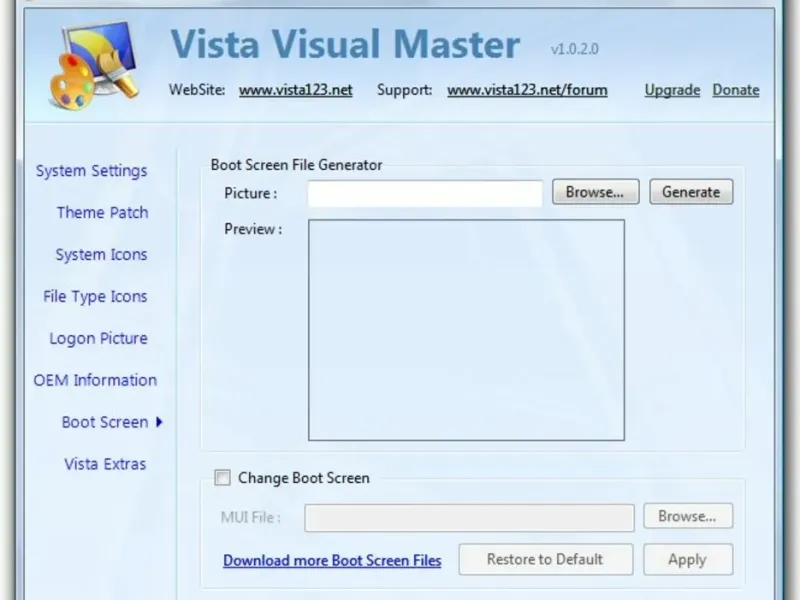Screen dimensions: 800x600
Task: Open the System Settings section
Action: [x=91, y=170]
